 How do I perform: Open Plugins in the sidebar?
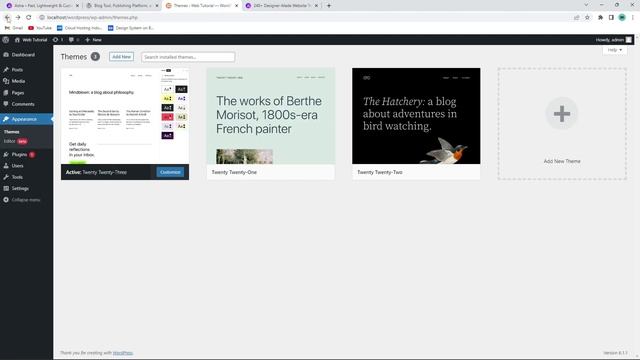coord(19,155)
